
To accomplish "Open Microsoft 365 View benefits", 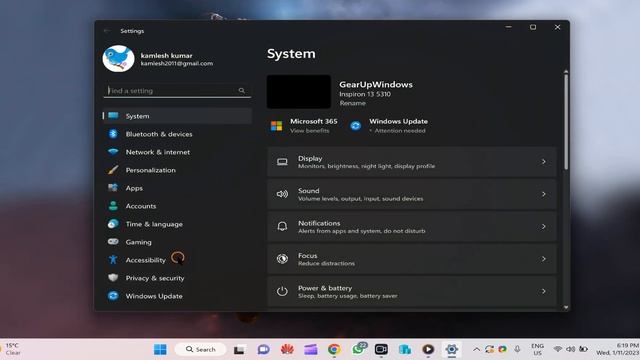I will coord(309,131).
